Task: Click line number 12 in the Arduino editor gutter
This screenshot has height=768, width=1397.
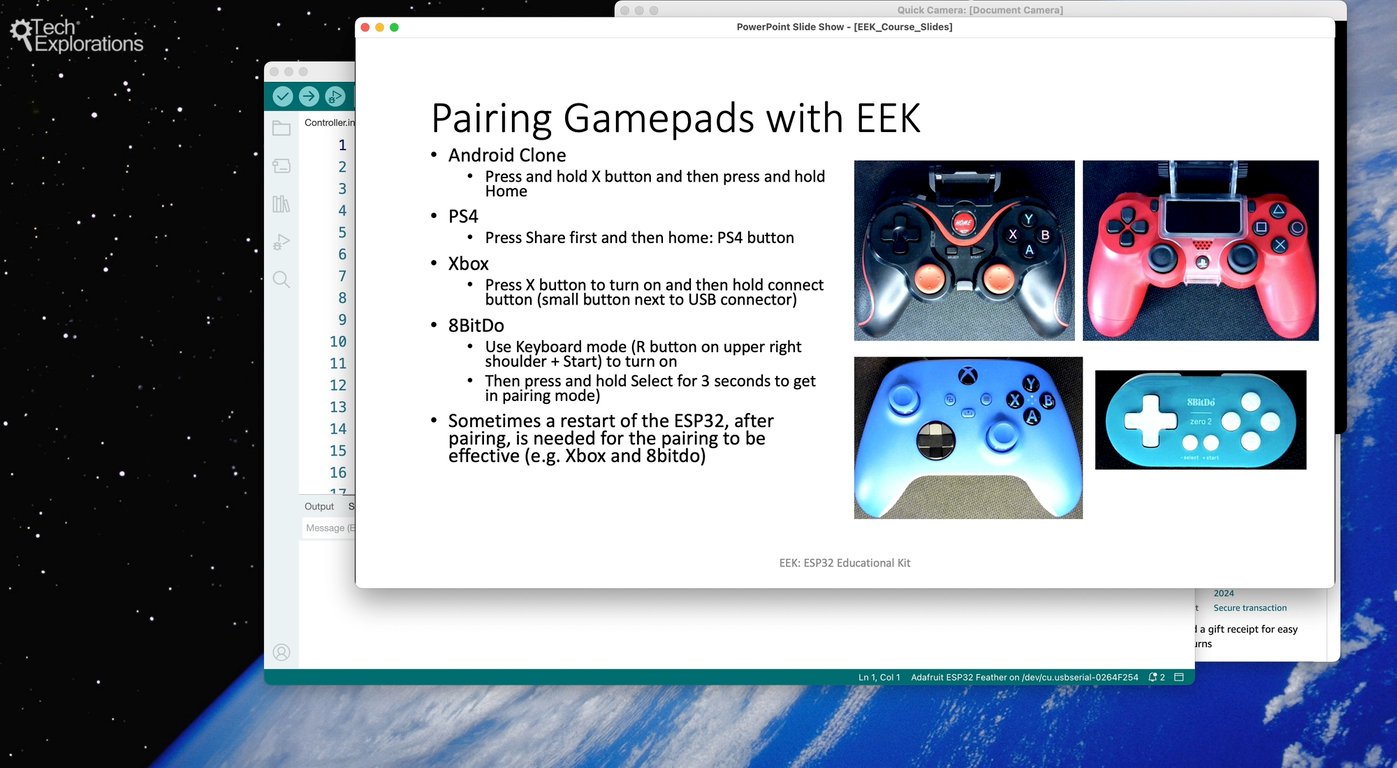Action: (338, 385)
